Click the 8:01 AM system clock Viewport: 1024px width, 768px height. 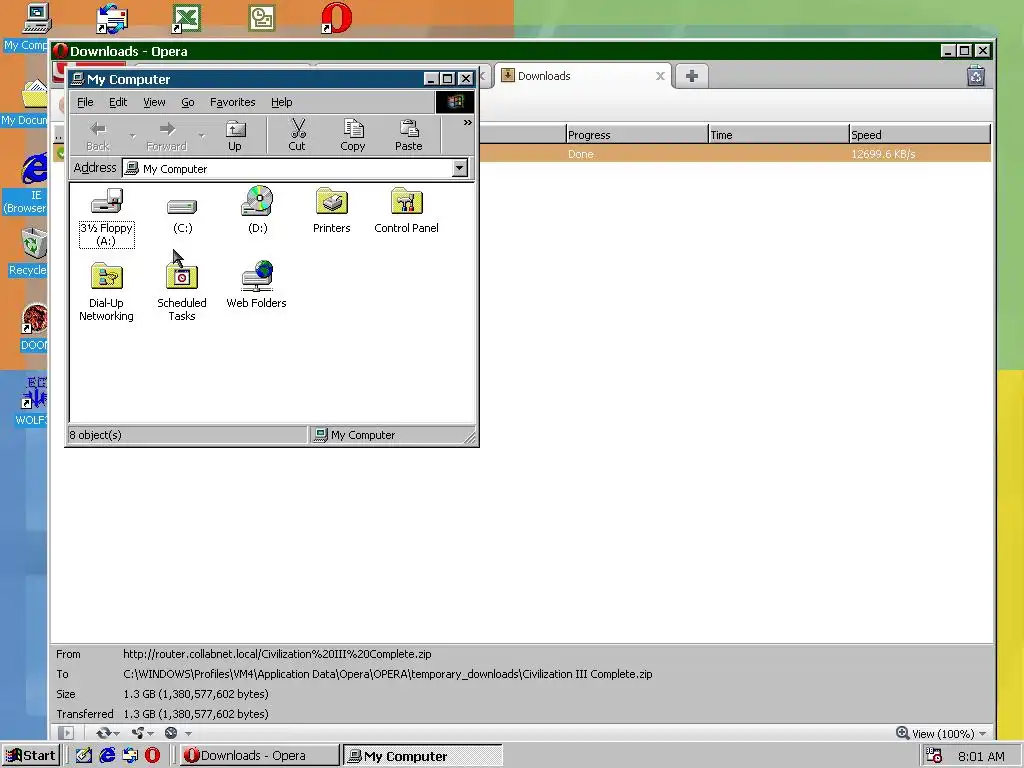click(981, 756)
